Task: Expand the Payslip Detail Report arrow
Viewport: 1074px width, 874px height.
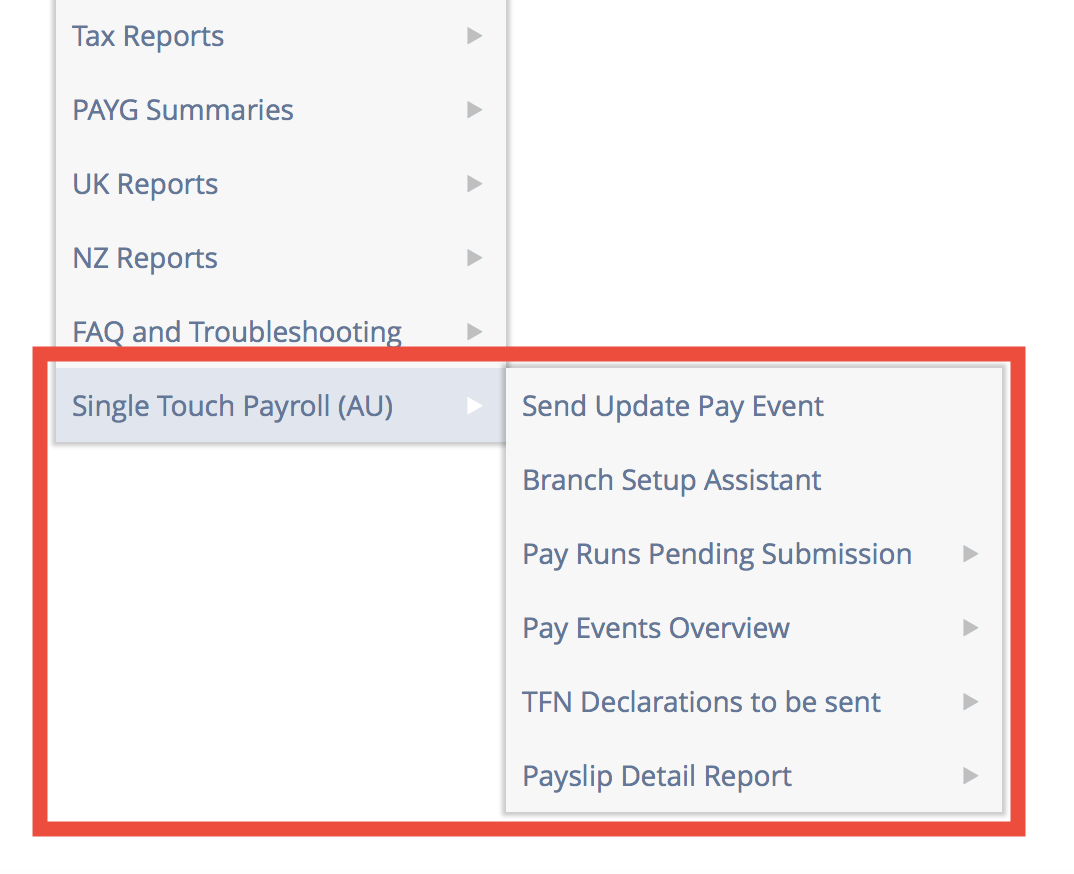Action: [970, 776]
